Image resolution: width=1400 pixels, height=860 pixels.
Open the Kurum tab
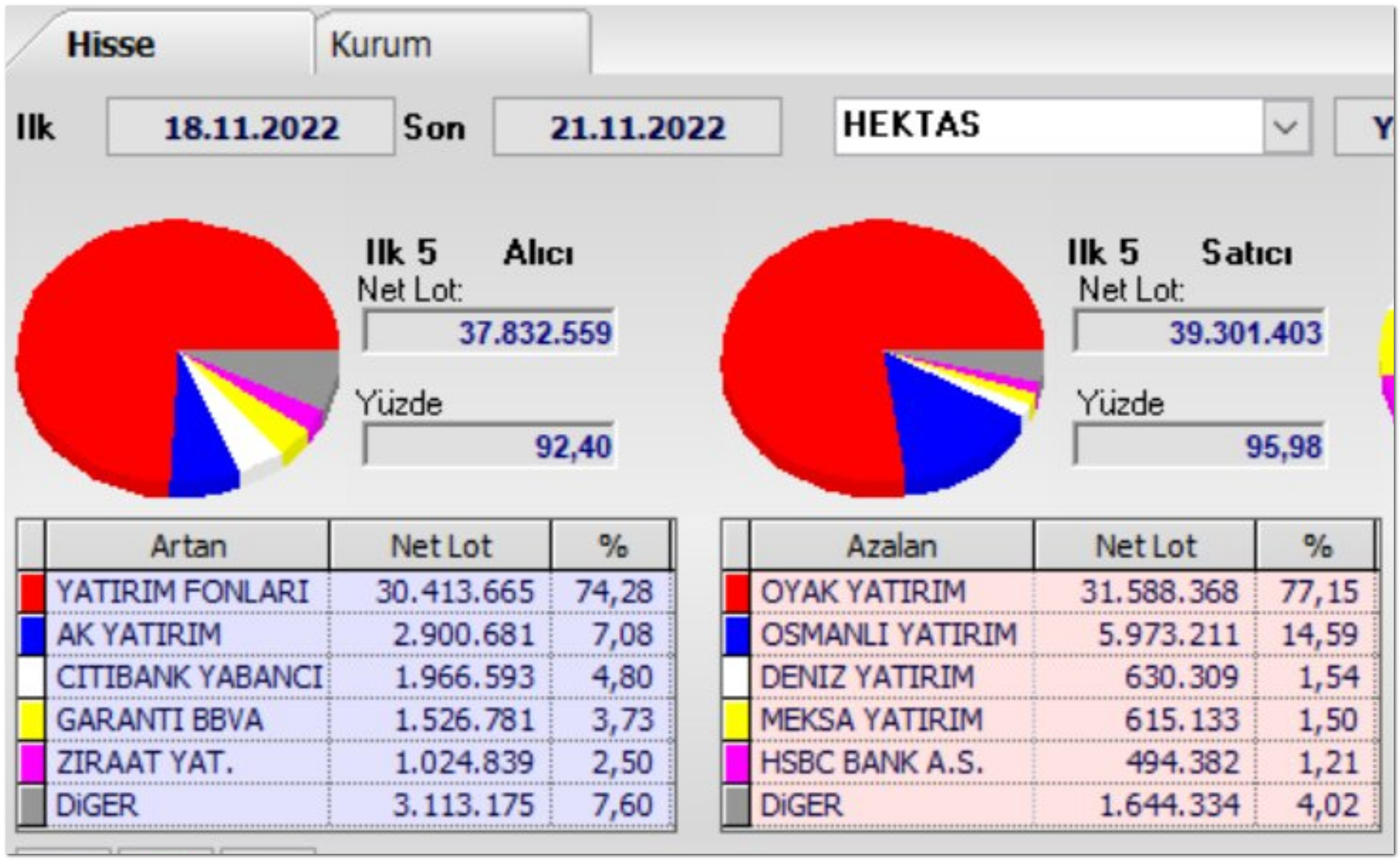[x=453, y=43]
